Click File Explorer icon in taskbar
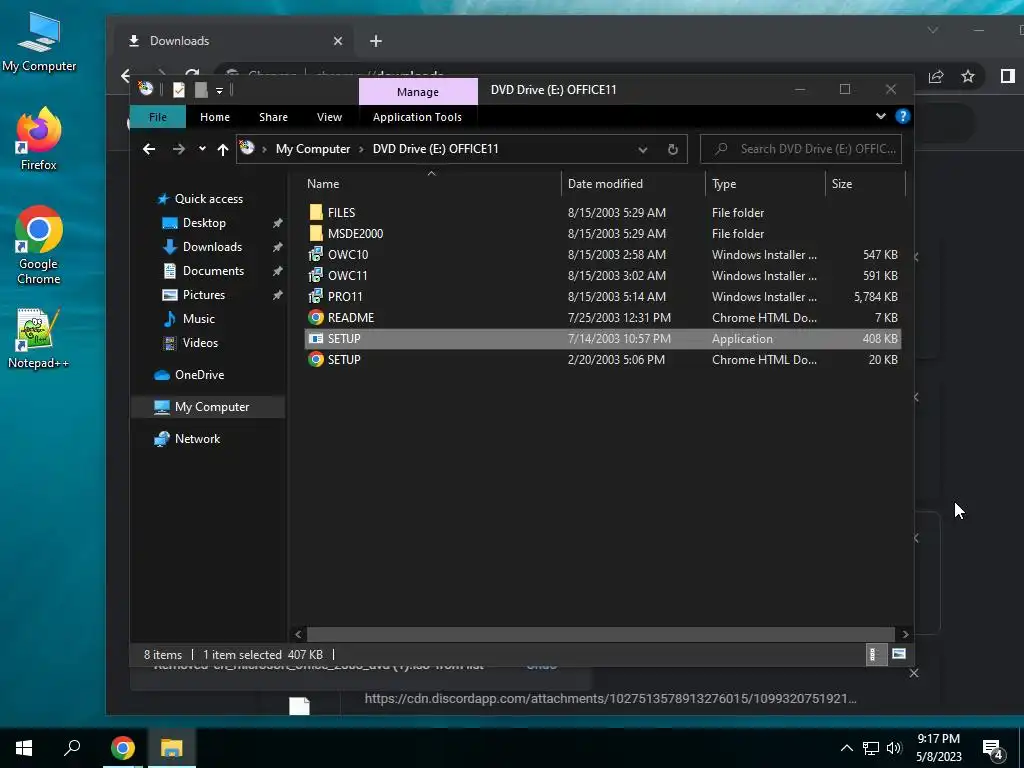Image resolution: width=1024 pixels, height=768 pixels. 172,748
